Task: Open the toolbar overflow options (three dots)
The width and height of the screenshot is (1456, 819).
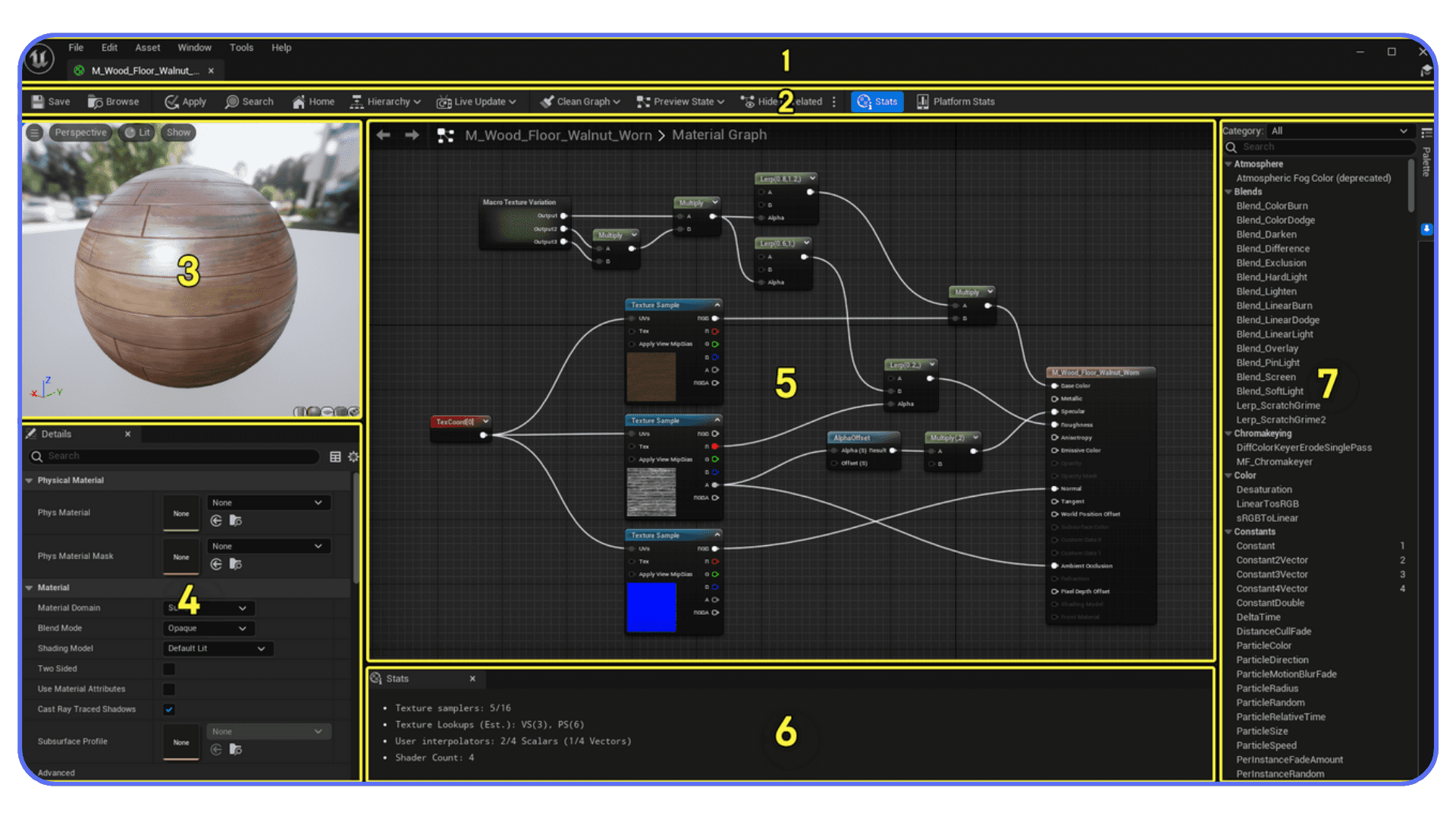Action: click(834, 102)
